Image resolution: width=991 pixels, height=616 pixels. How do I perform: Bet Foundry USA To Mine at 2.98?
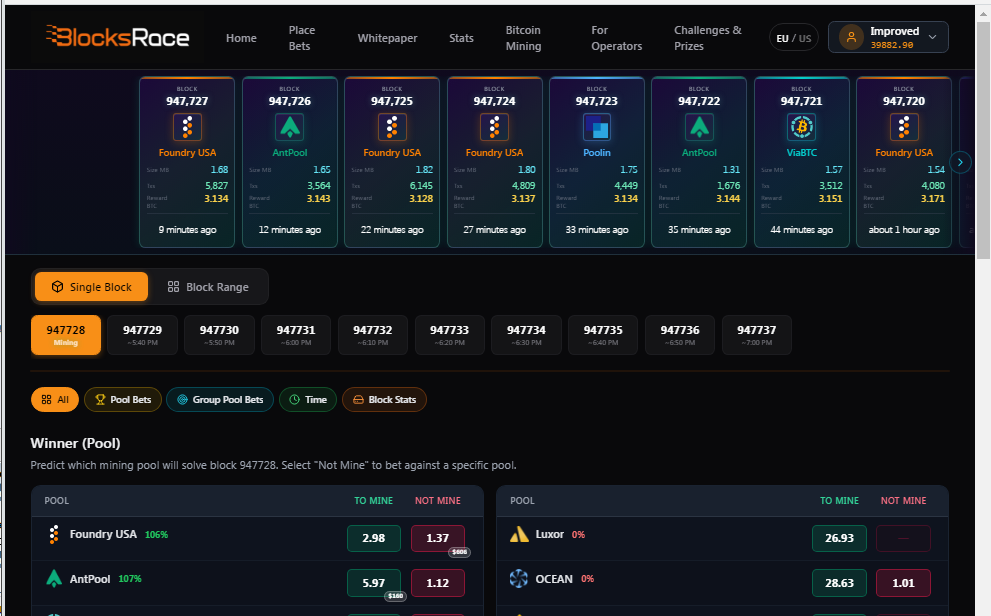coord(374,538)
